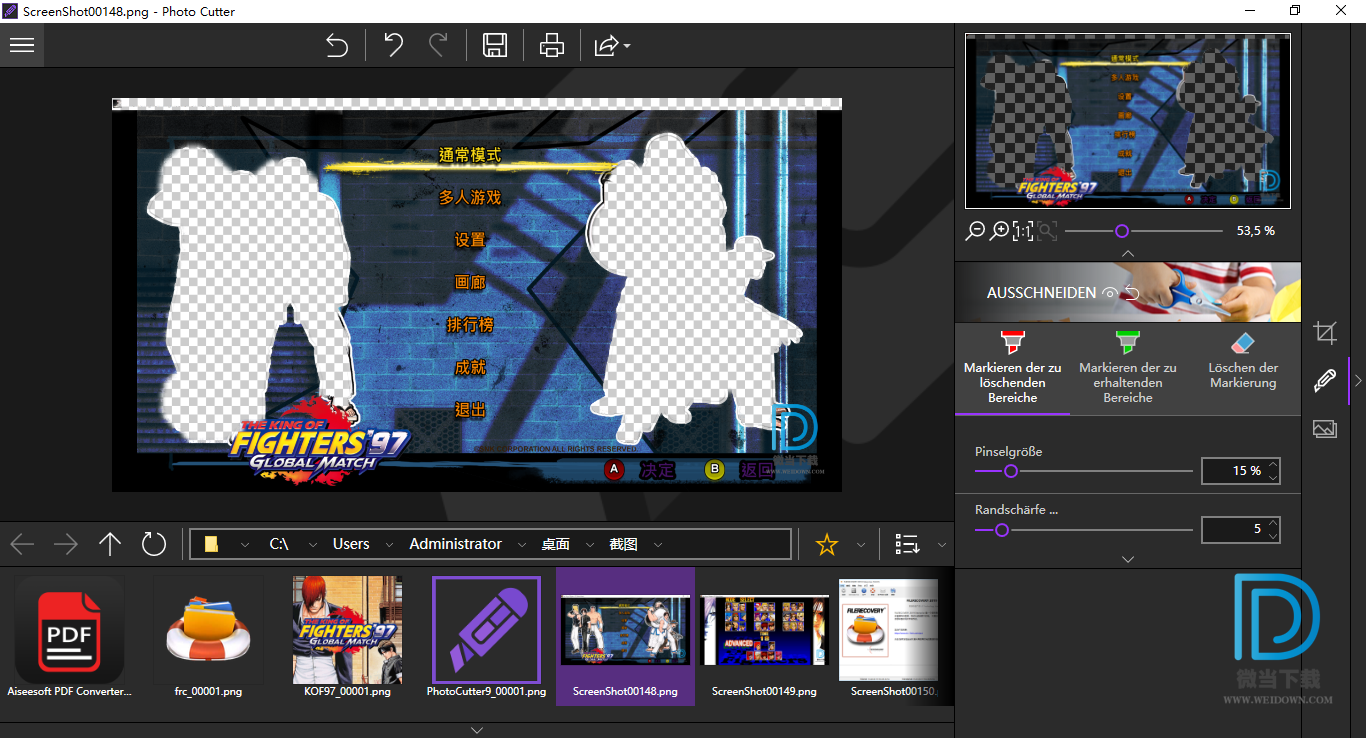The width and height of the screenshot is (1366, 738).
Task: Expand the file browser bottom chevron
Action: coord(477,730)
